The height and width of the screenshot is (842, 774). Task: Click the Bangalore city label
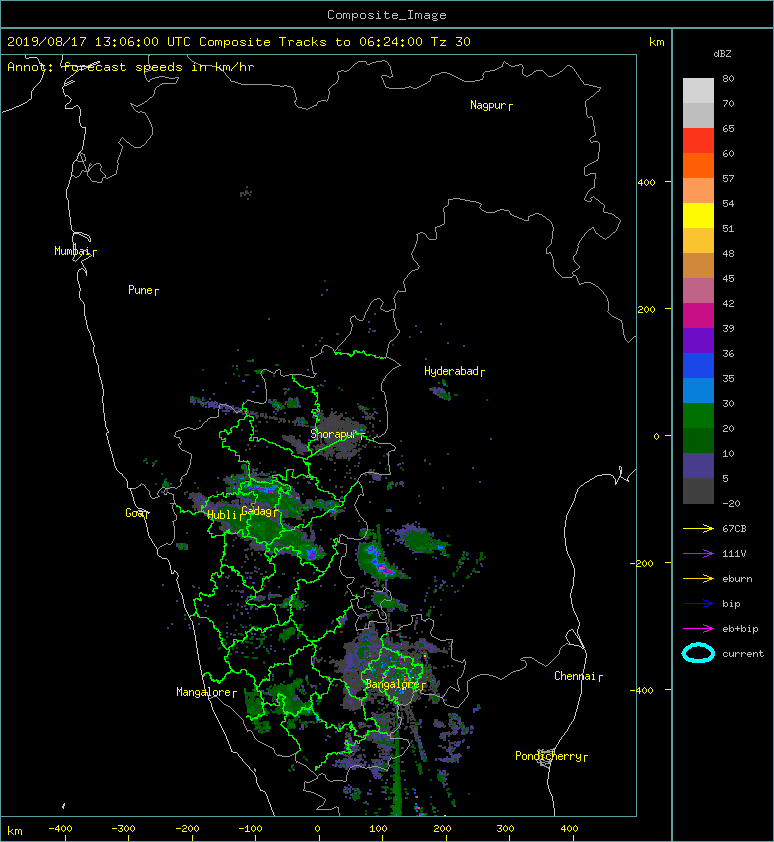395,685
